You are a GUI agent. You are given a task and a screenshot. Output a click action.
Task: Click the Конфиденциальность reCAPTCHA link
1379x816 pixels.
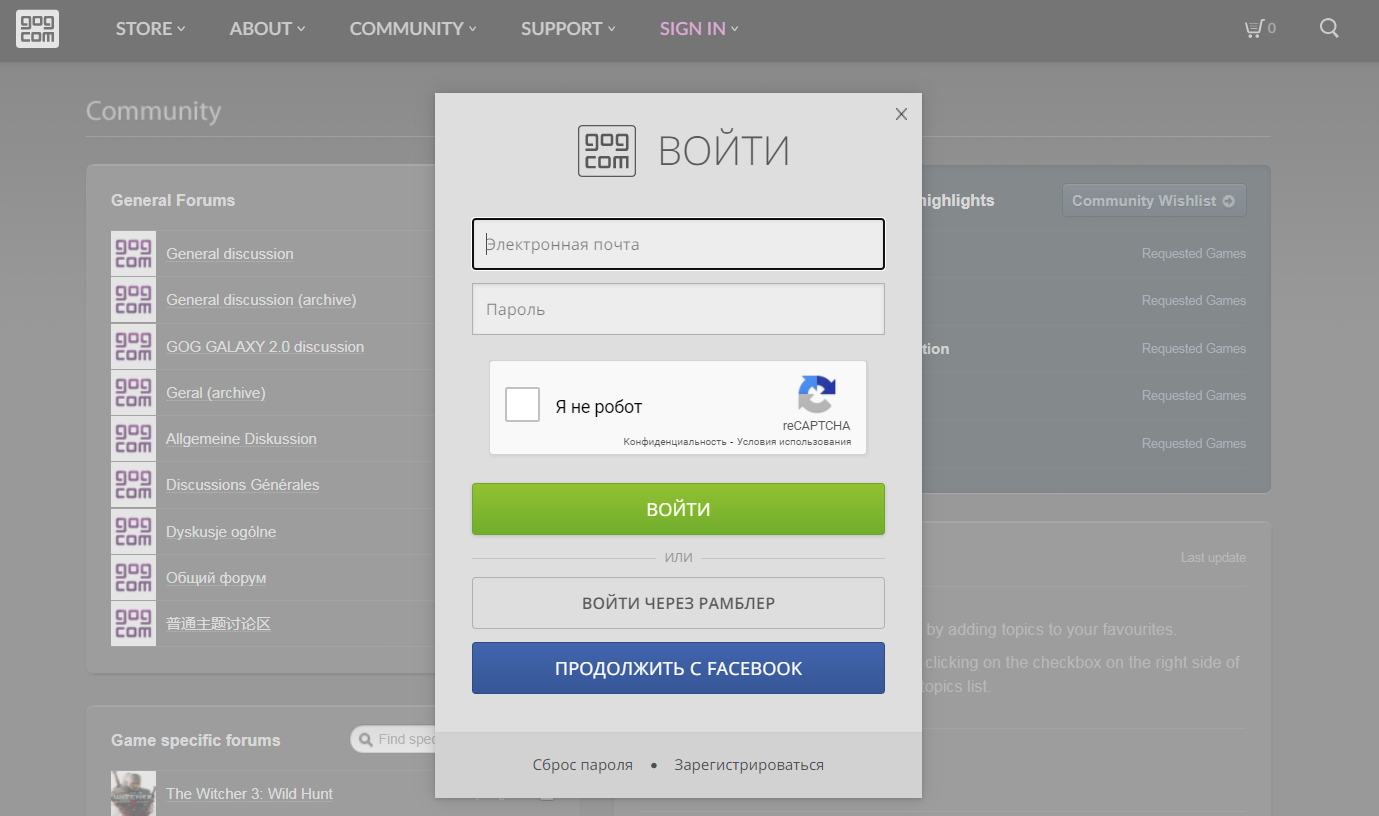coord(675,441)
